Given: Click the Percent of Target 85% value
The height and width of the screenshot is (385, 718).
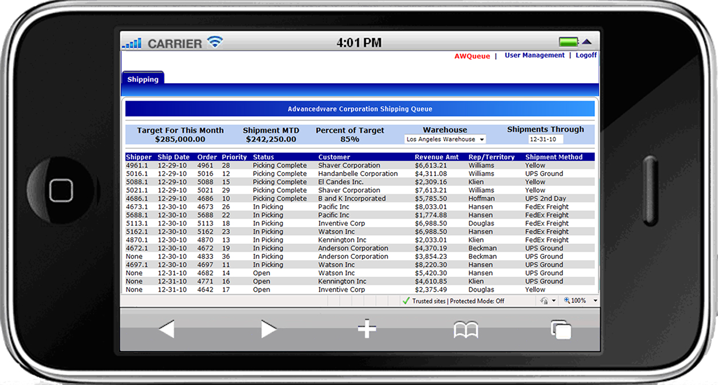Looking at the screenshot, I should tap(349, 139).
